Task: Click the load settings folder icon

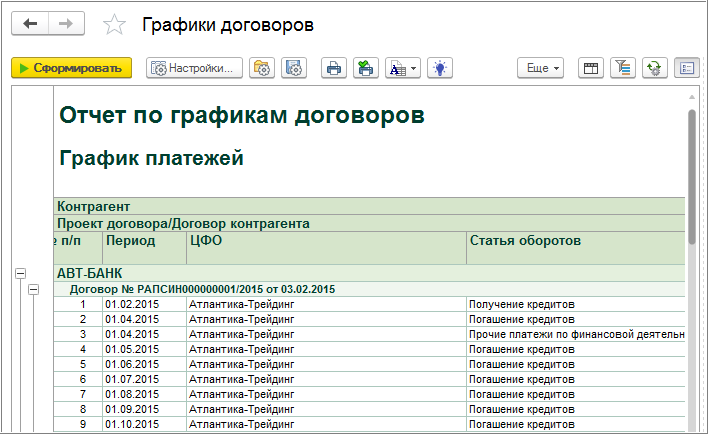Action: (262, 68)
